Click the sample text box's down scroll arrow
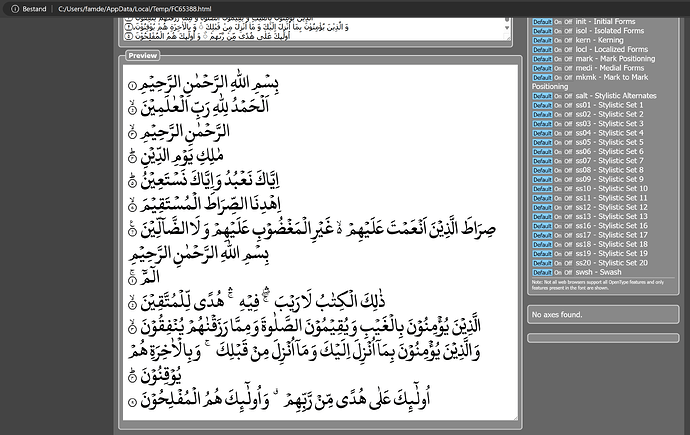This screenshot has width=690, height=435. click(x=507, y=28)
